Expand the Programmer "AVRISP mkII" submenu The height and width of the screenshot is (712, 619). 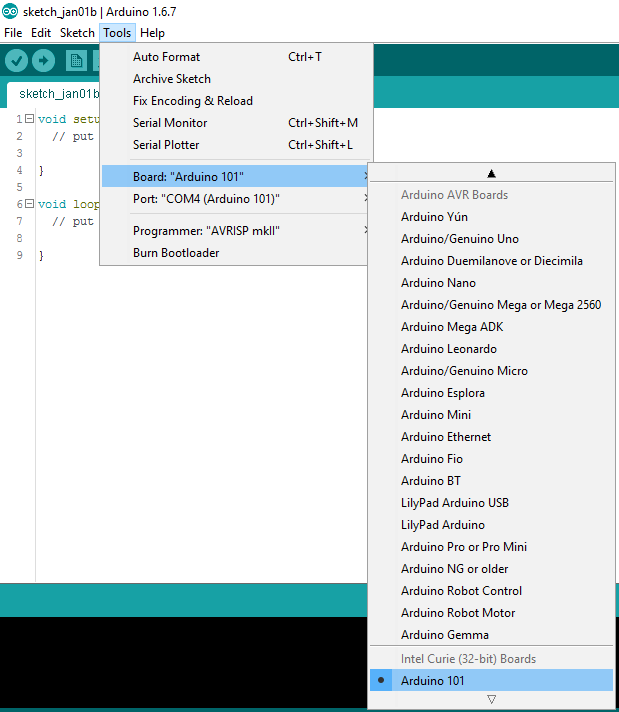click(234, 231)
